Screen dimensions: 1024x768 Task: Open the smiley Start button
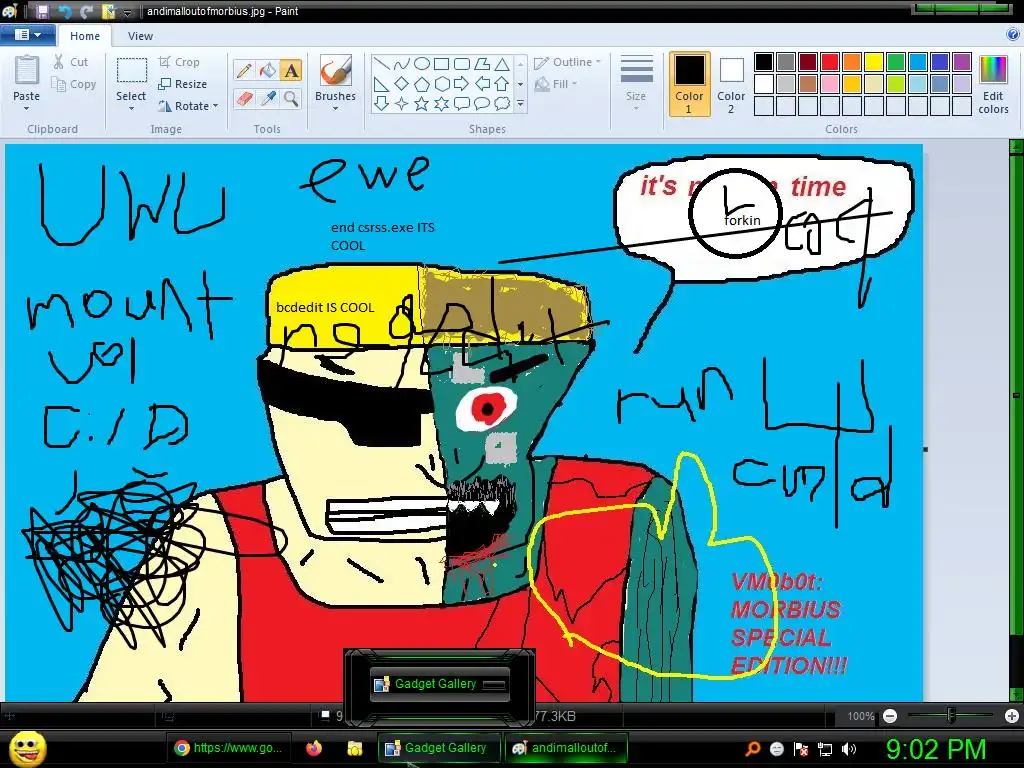(x=27, y=749)
